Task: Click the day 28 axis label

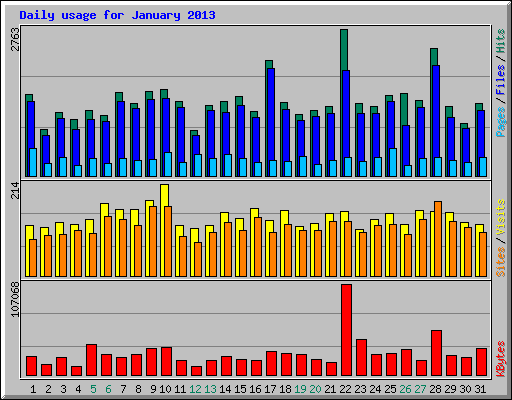Action: click(x=435, y=389)
